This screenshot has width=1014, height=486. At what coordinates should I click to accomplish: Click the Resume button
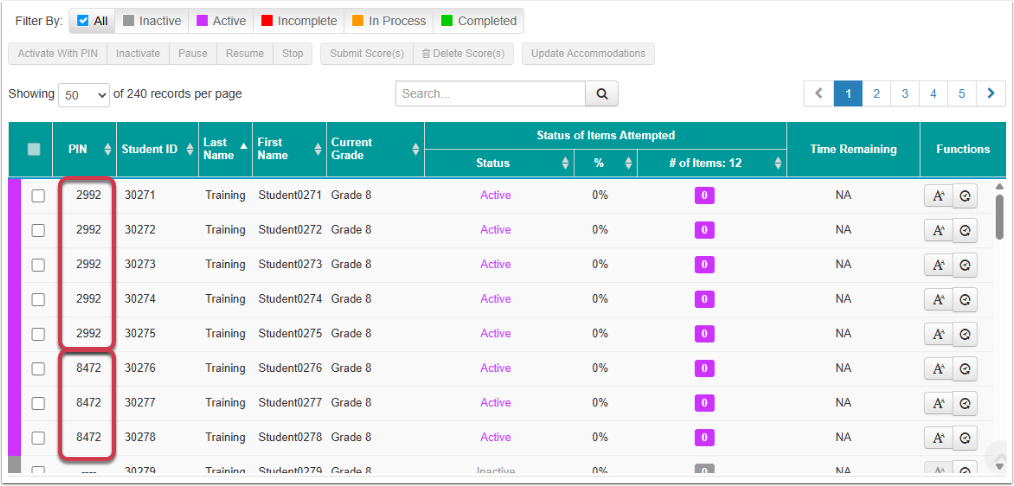click(244, 54)
